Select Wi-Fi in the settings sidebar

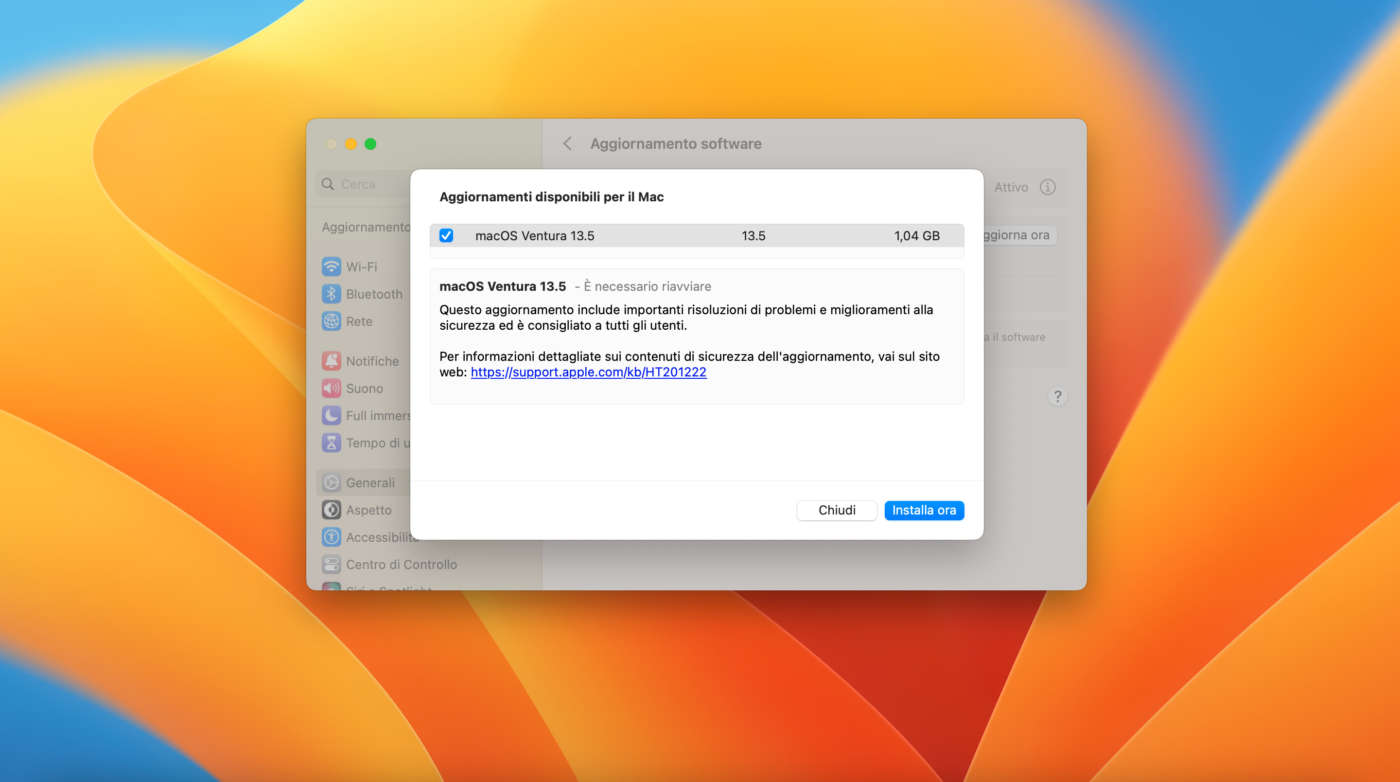tap(364, 267)
